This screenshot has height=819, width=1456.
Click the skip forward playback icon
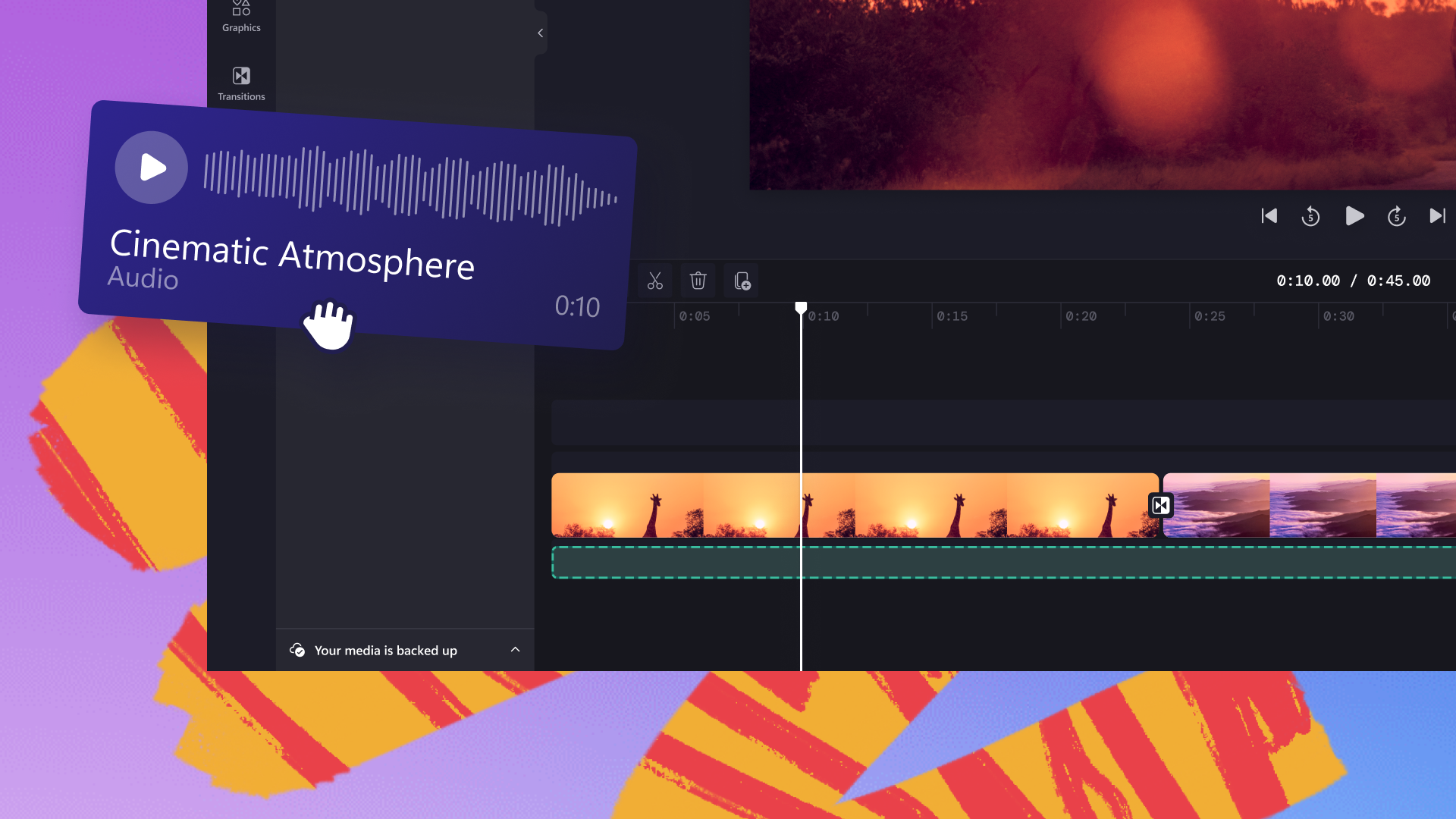[x=1438, y=216]
